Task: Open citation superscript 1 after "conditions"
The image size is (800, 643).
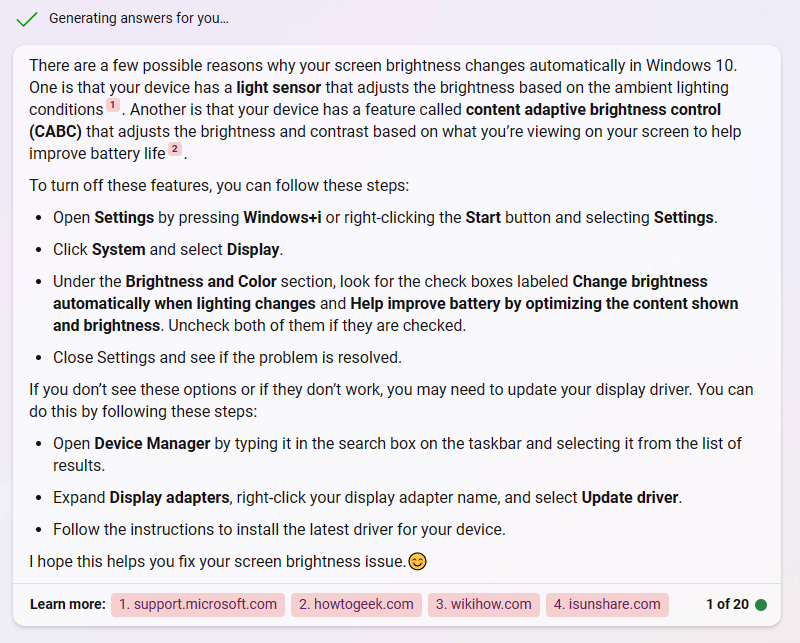Action: pyautogui.click(x=113, y=105)
